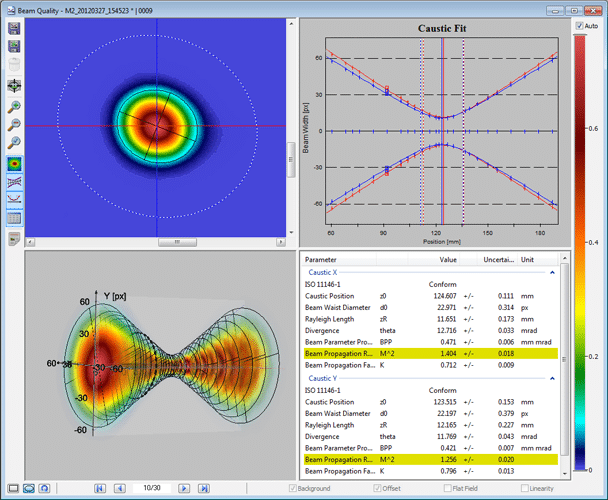Click the refresh rotate icon in bottom bar
The image size is (608, 500).
coord(44,488)
